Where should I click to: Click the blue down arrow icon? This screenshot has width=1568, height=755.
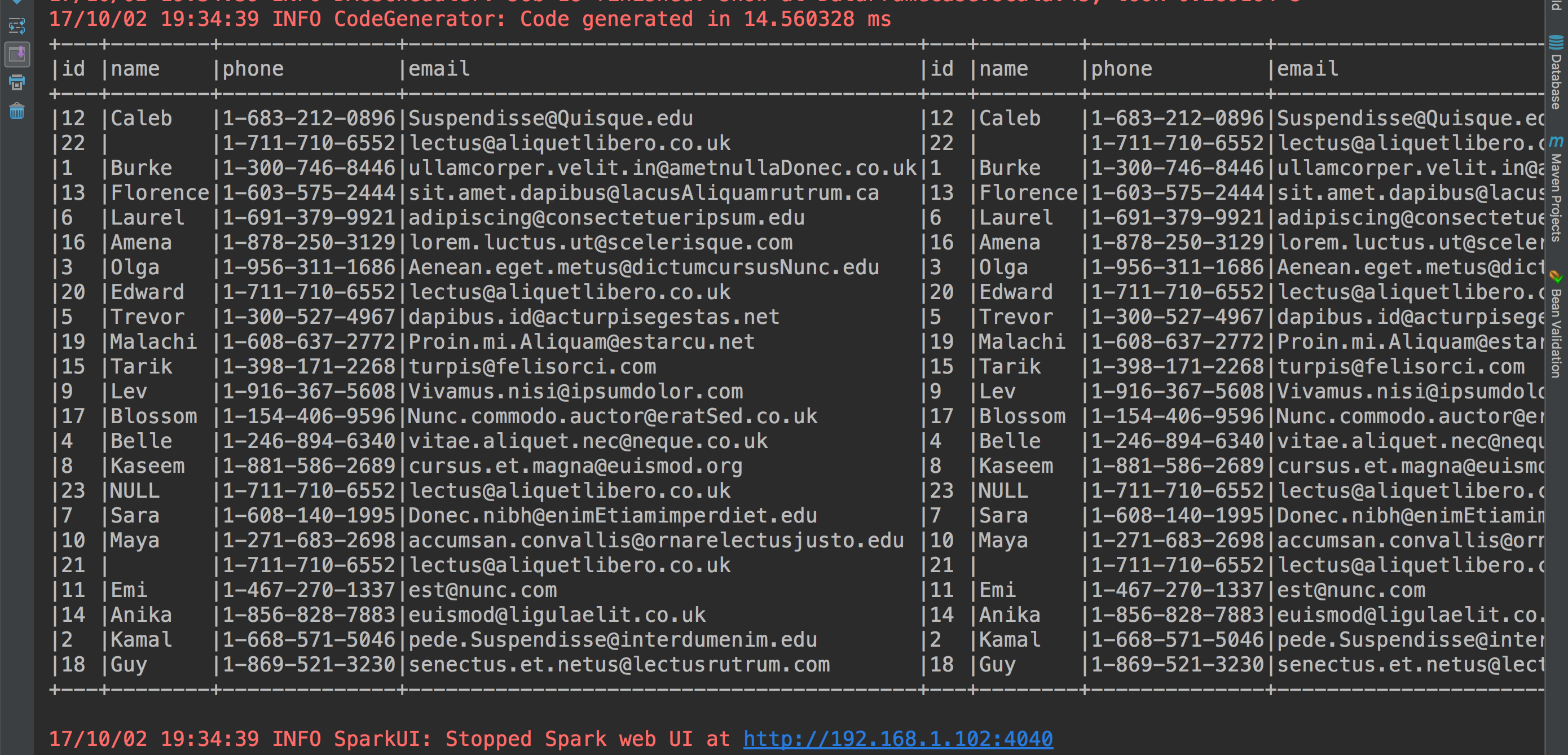(x=16, y=2)
